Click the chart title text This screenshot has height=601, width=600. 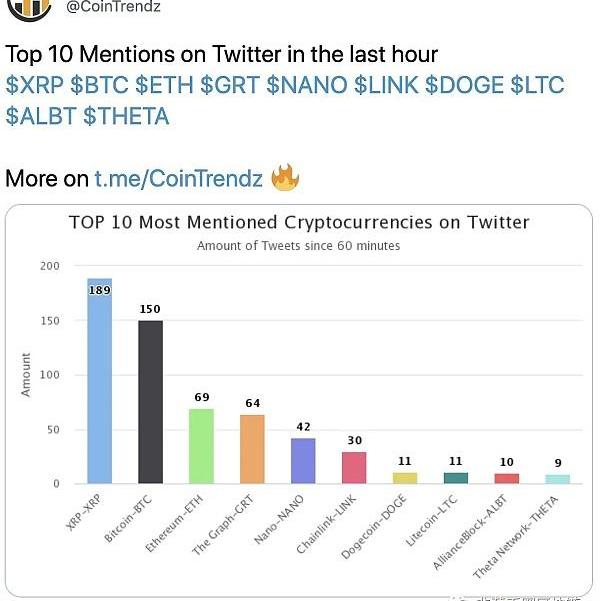[299, 222]
